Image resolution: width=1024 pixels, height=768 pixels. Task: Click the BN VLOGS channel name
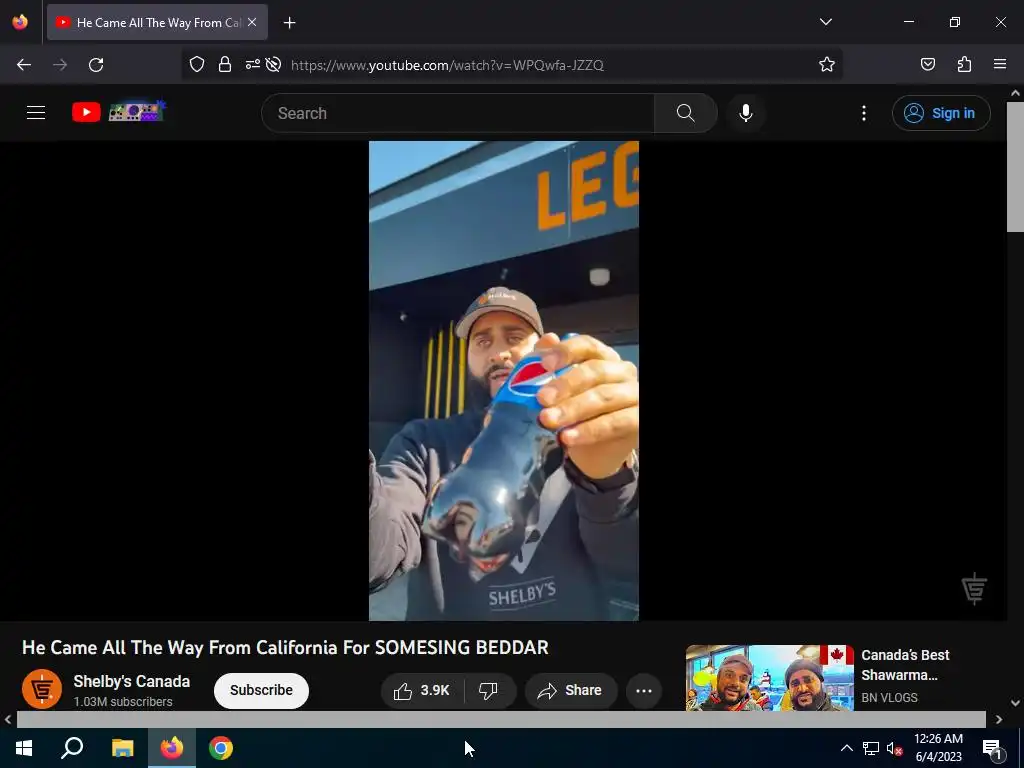click(x=889, y=697)
